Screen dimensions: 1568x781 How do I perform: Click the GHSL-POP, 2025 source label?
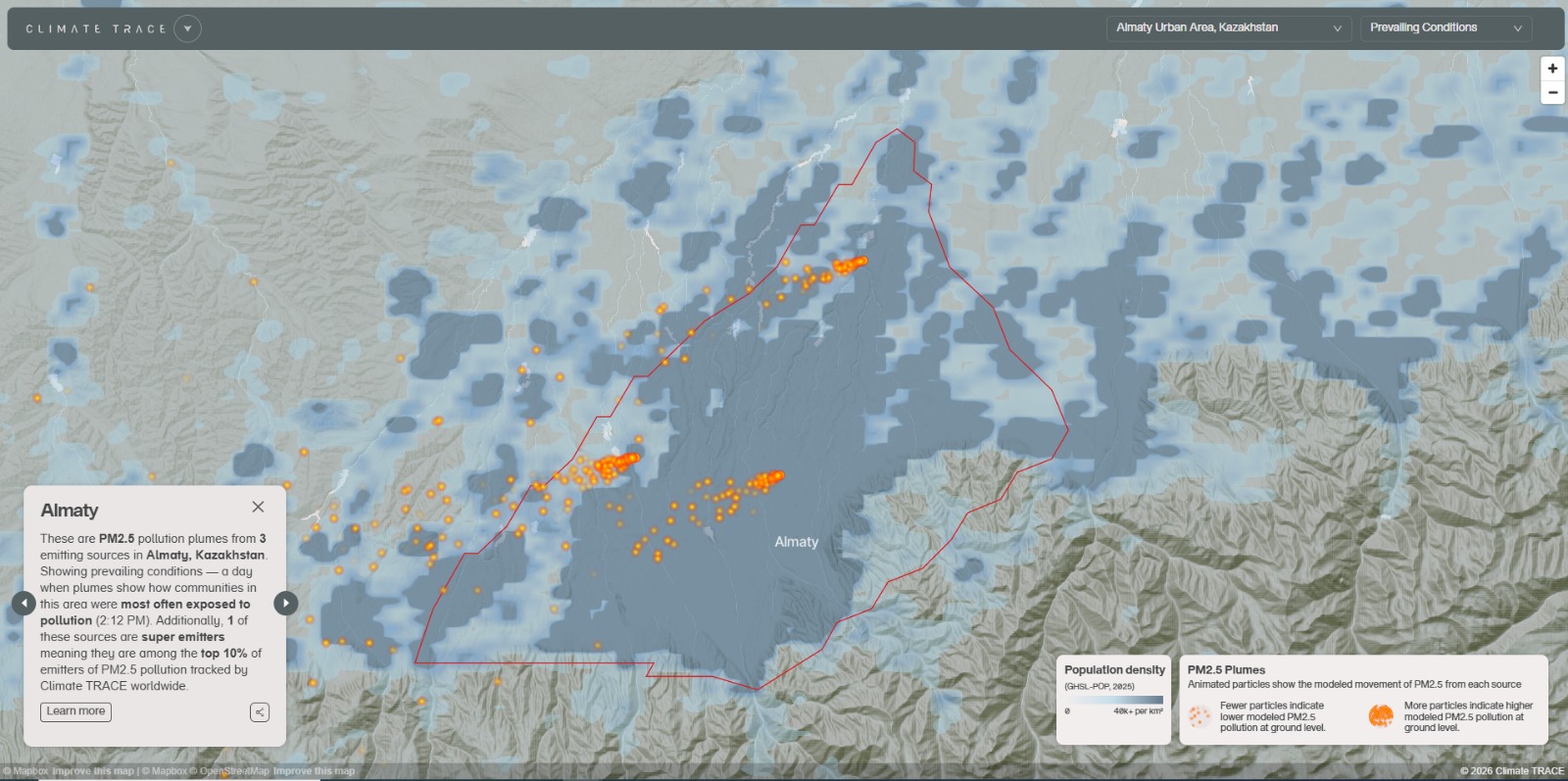(x=1100, y=687)
